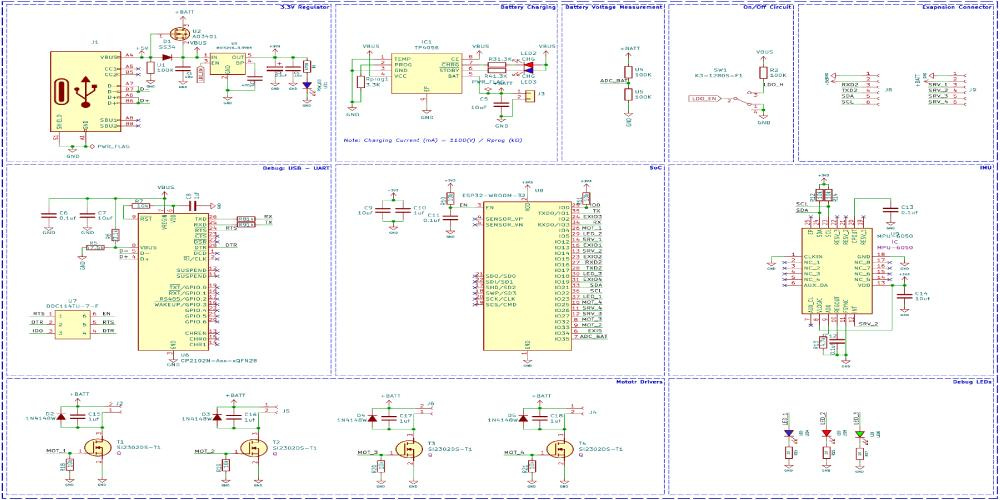The width and height of the screenshot is (1000, 500).
Task: Select the 'Debug LEDs' section title
Action: point(972,382)
